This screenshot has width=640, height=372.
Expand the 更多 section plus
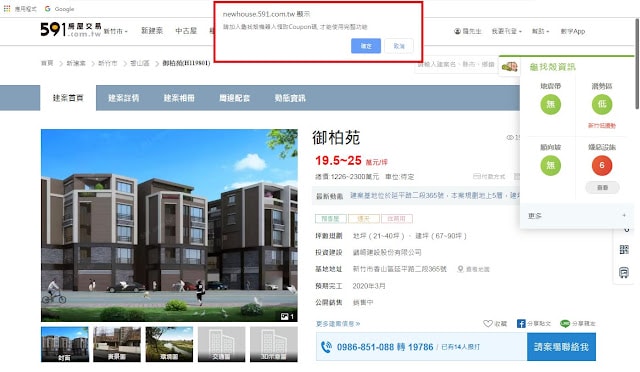click(624, 215)
